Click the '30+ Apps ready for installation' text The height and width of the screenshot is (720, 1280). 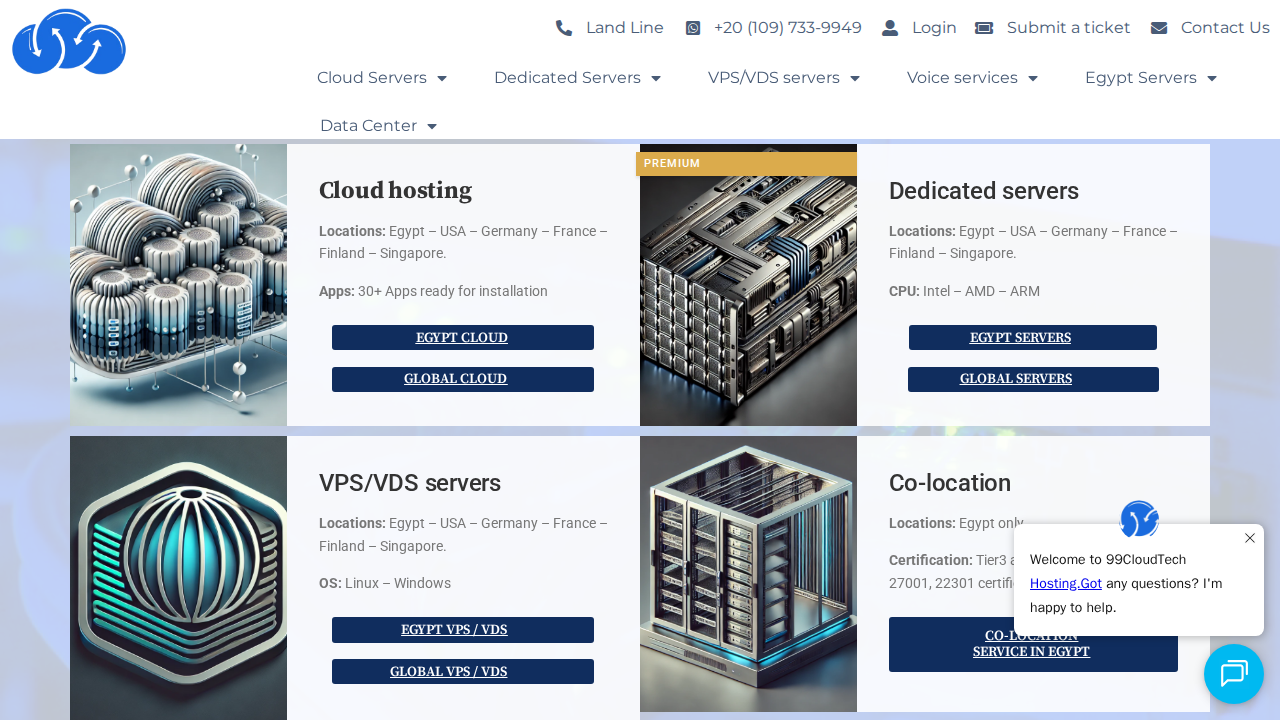pyautogui.click(x=453, y=292)
